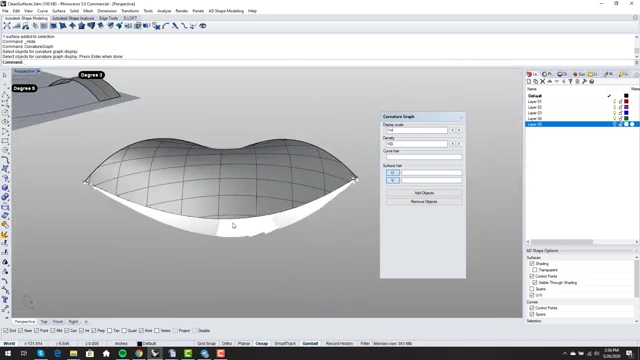Click the lock icon of Layer 02
This screenshot has height=360, width=640.
pos(620,107)
